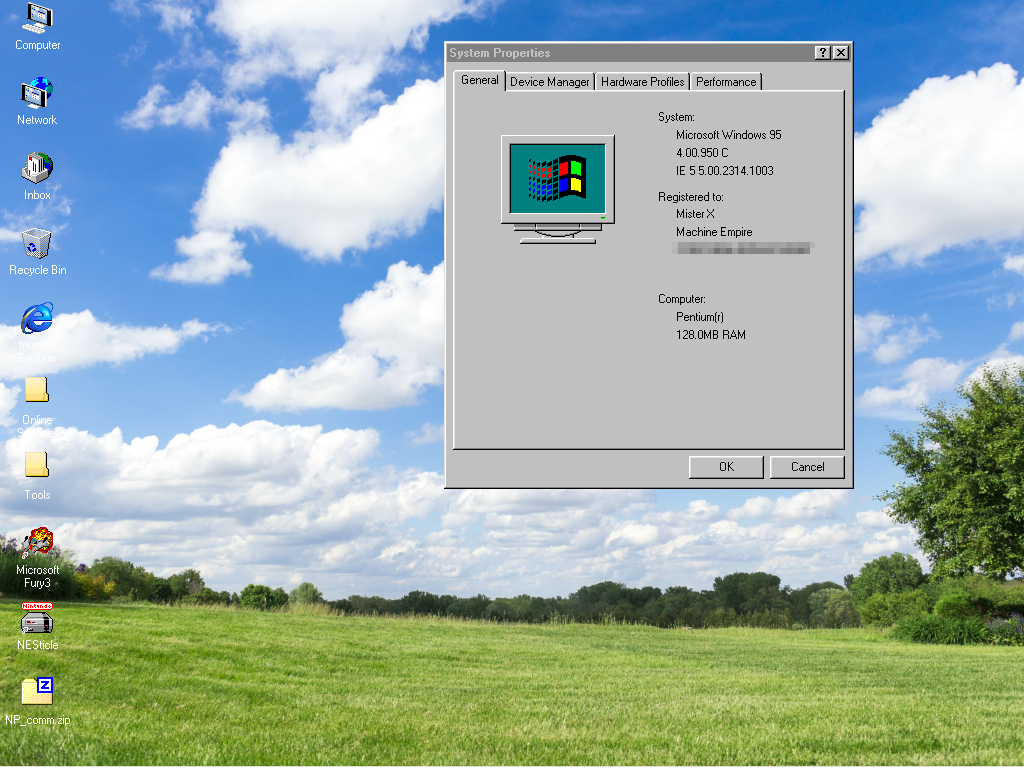Switch to the General tab
This screenshot has height=768, width=1024.
(479, 80)
